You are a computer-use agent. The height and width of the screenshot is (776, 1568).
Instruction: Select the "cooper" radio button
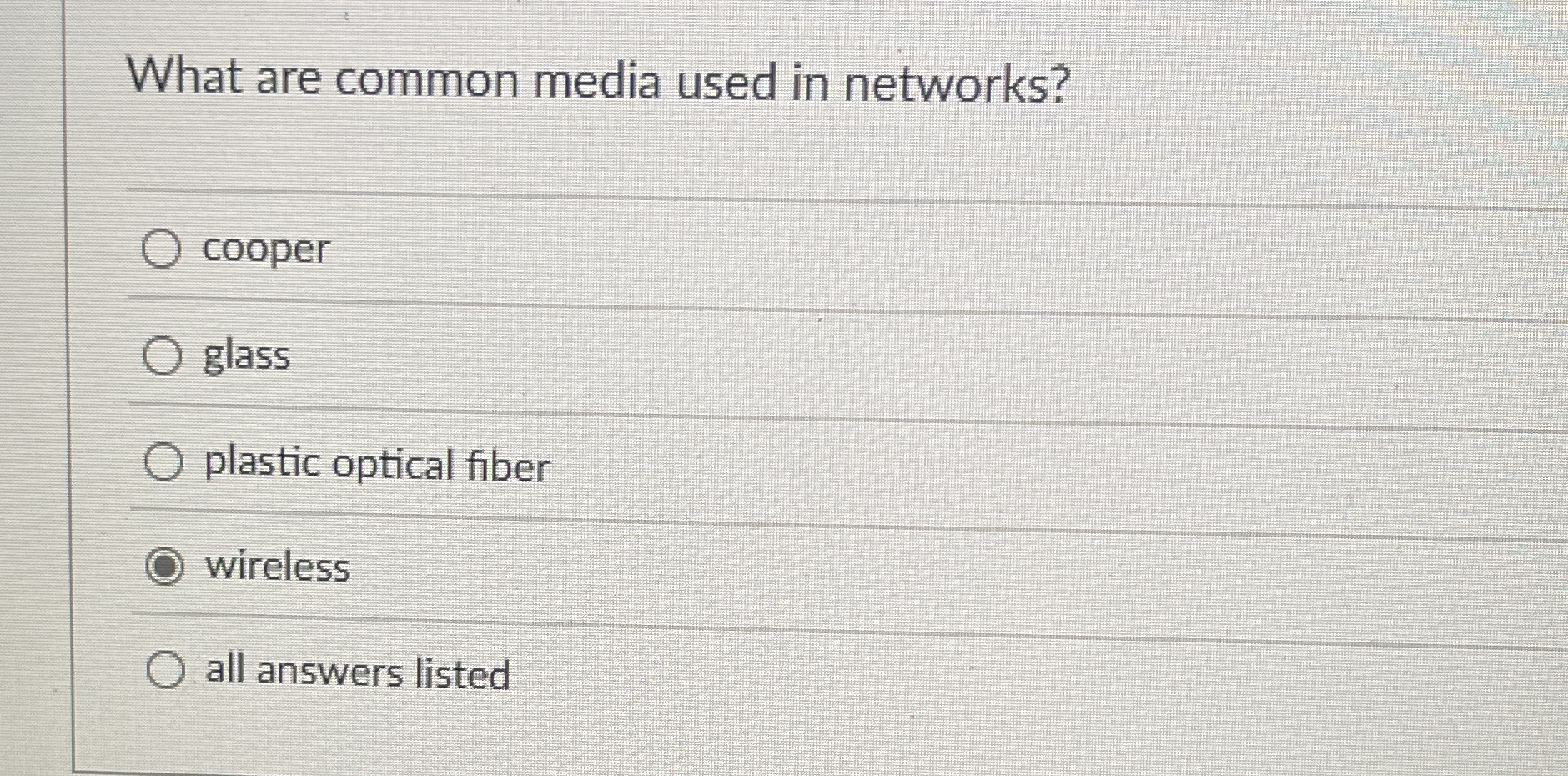163,249
